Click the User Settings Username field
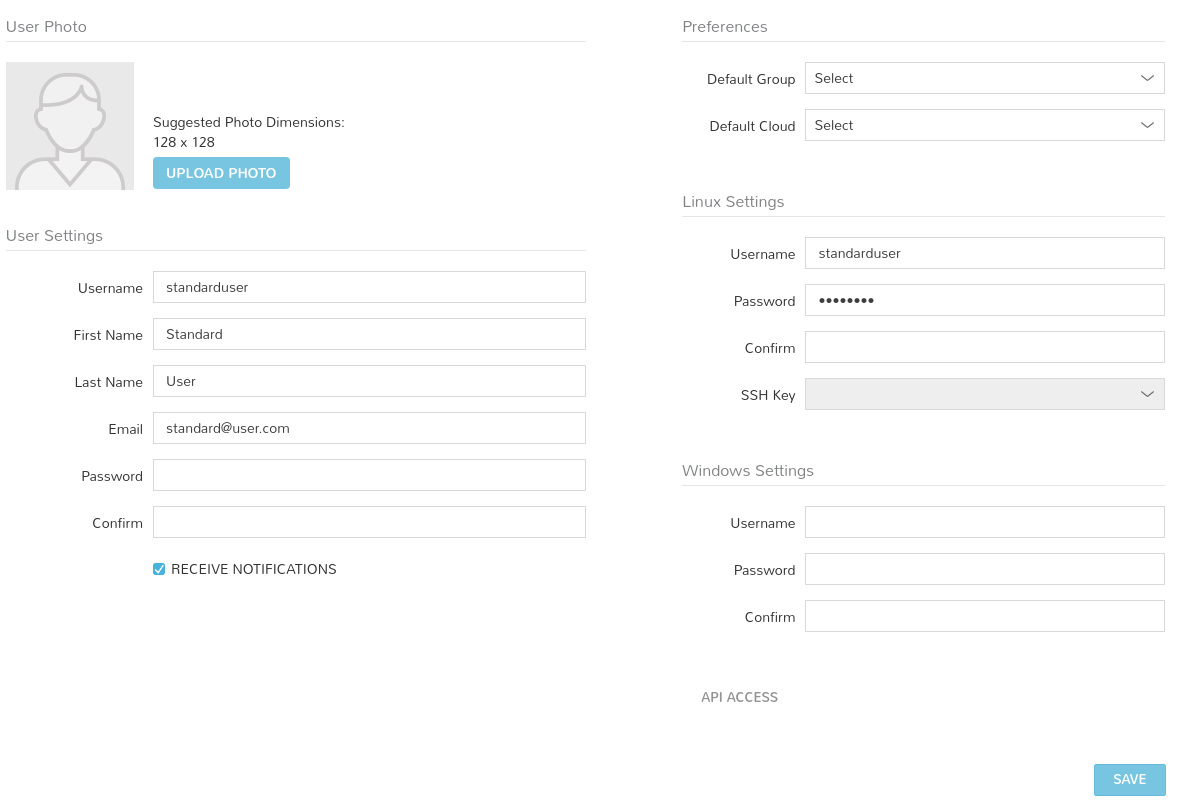The image size is (1179, 804). [369, 287]
